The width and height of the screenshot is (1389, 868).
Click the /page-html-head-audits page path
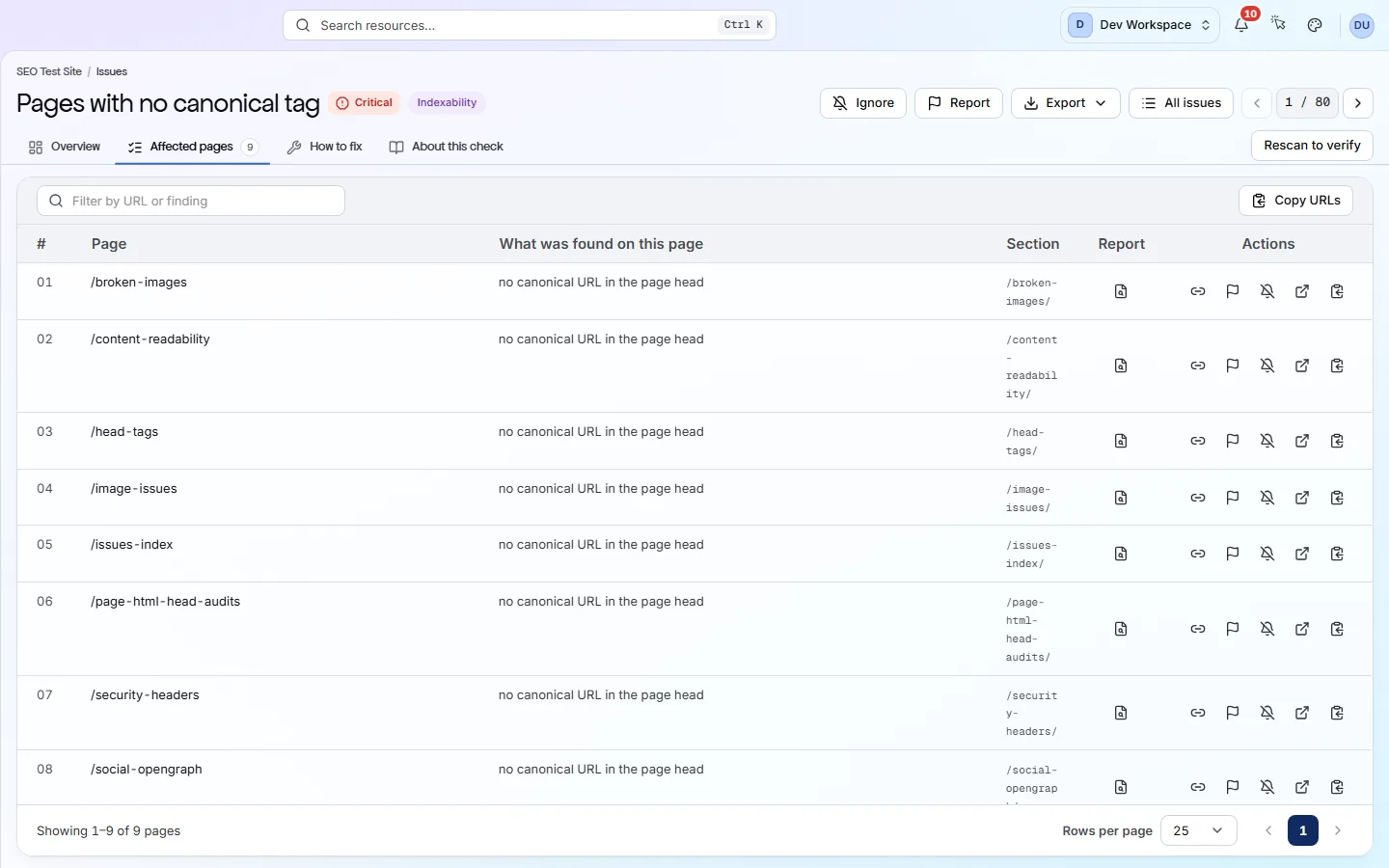coord(166,602)
